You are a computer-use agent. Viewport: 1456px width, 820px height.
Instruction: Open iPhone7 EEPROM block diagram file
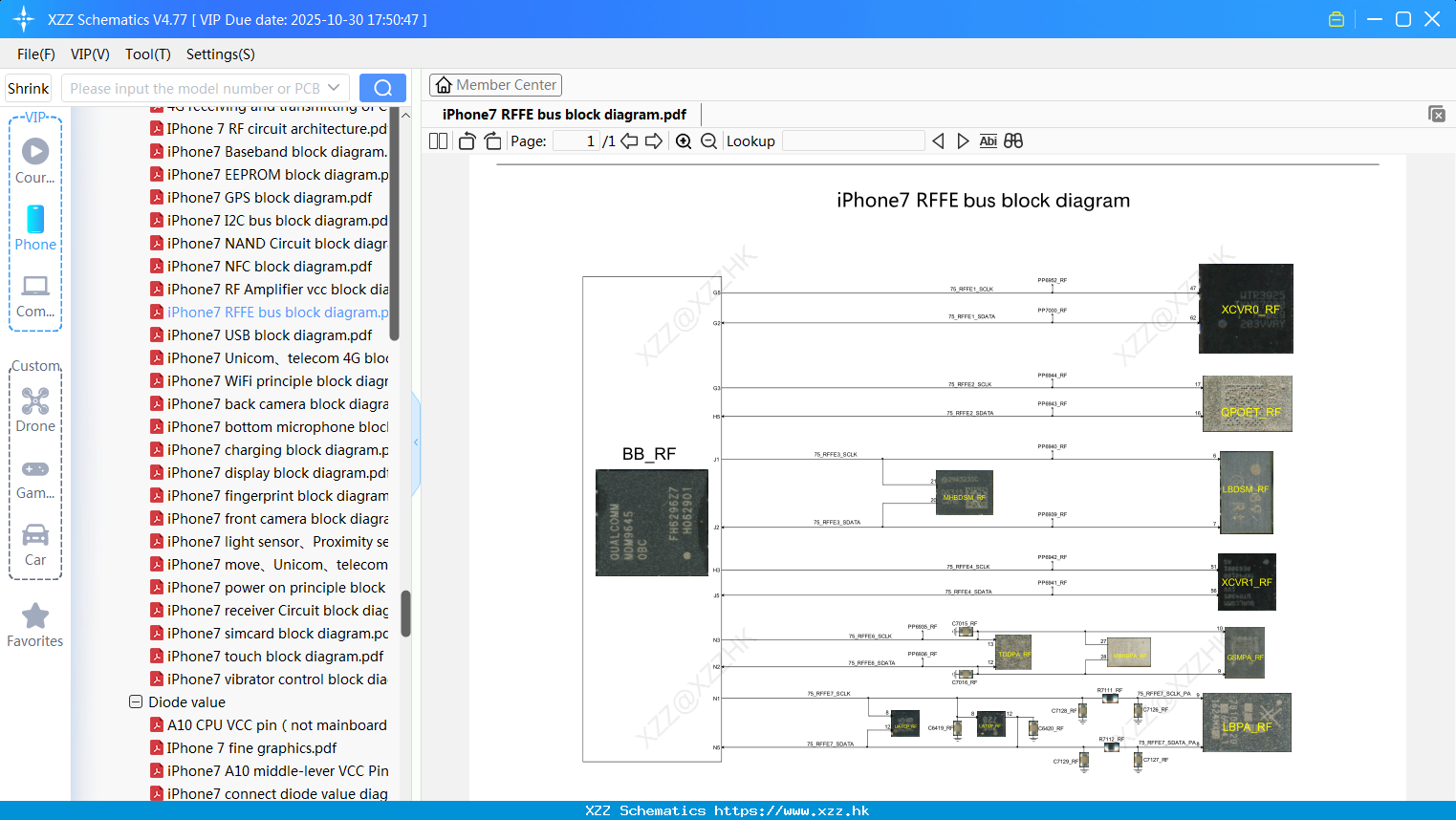pos(269,174)
